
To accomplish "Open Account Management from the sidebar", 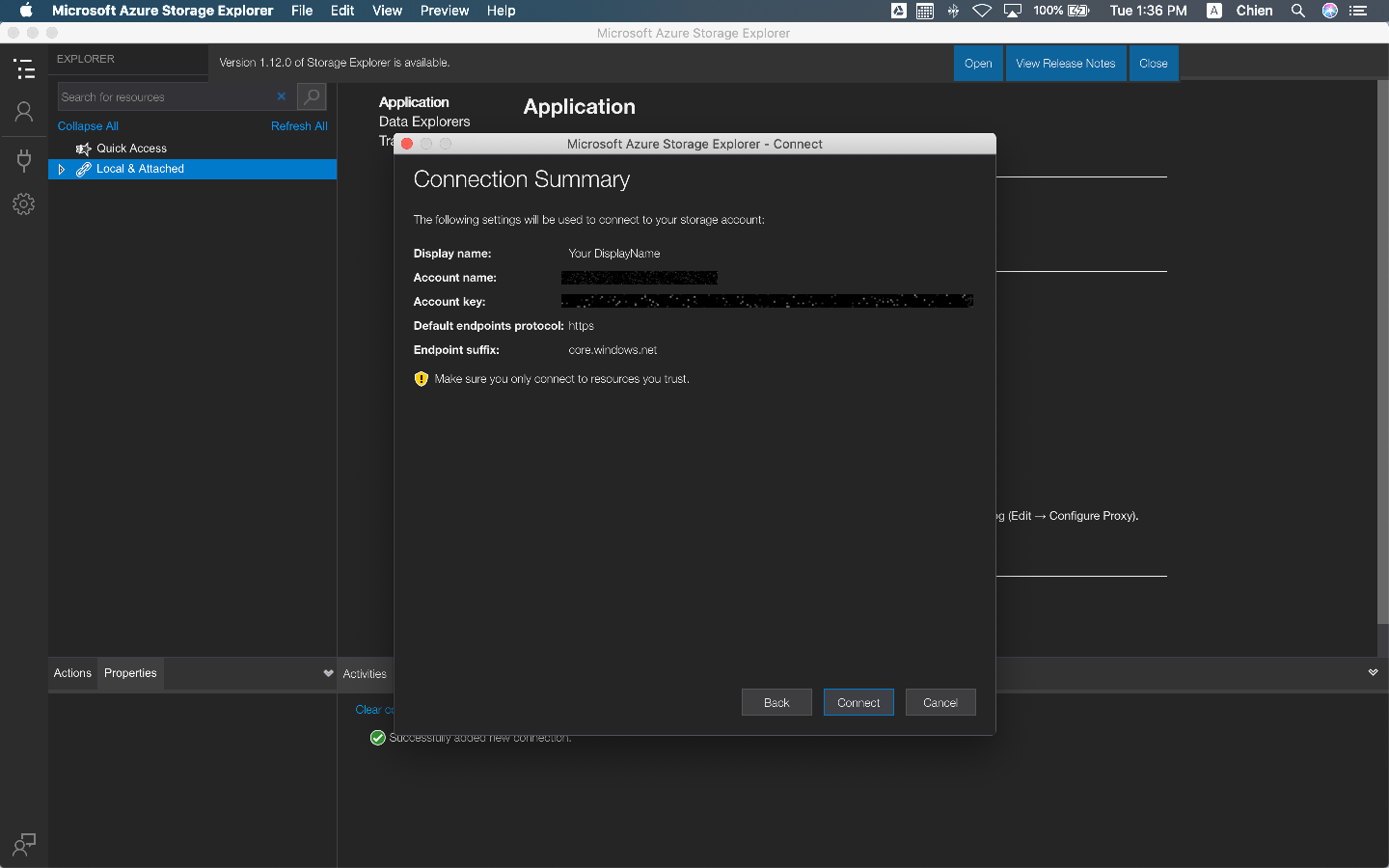I will [23, 112].
